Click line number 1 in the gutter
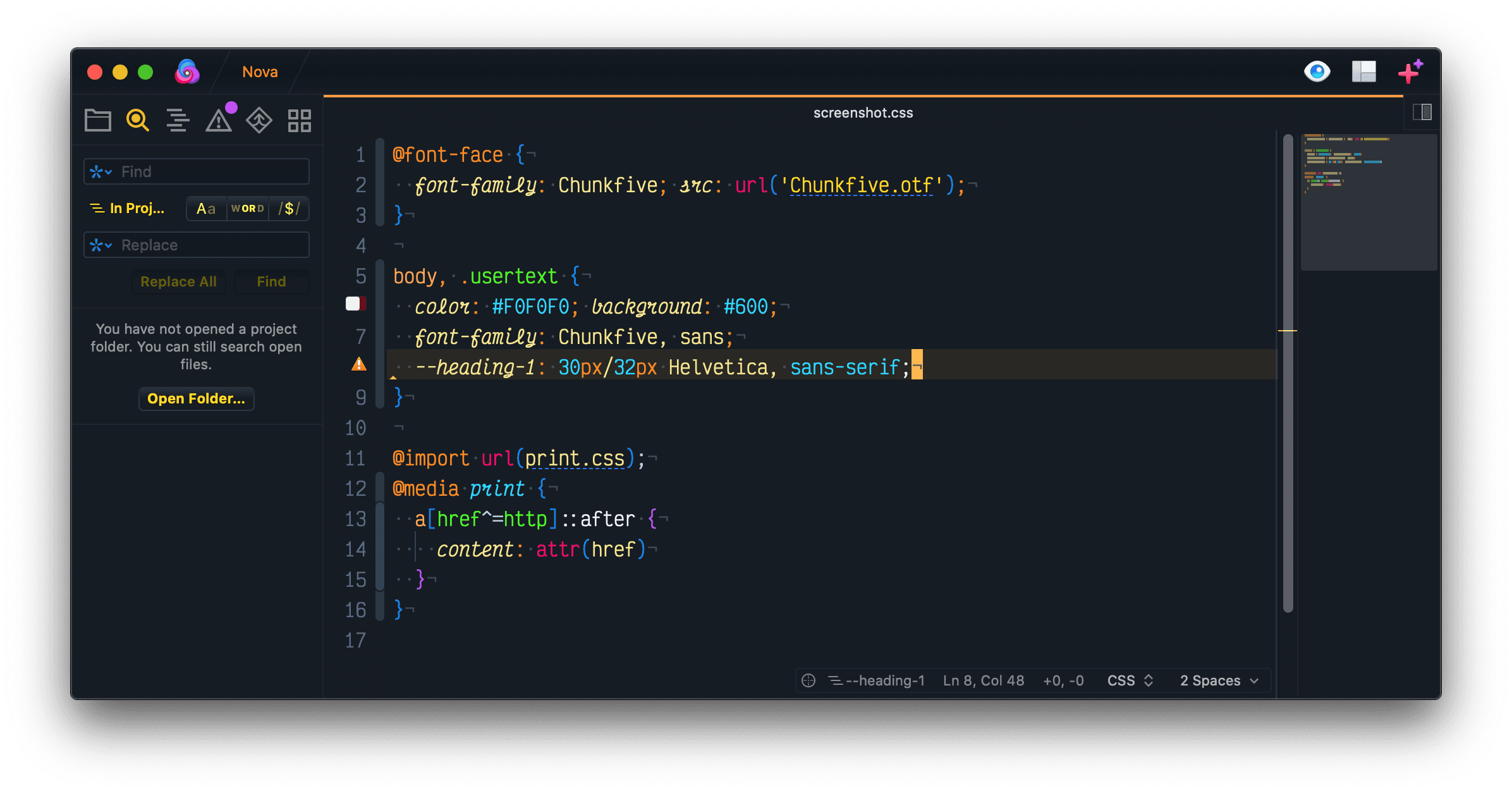1512x793 pixels. (360, 155)
